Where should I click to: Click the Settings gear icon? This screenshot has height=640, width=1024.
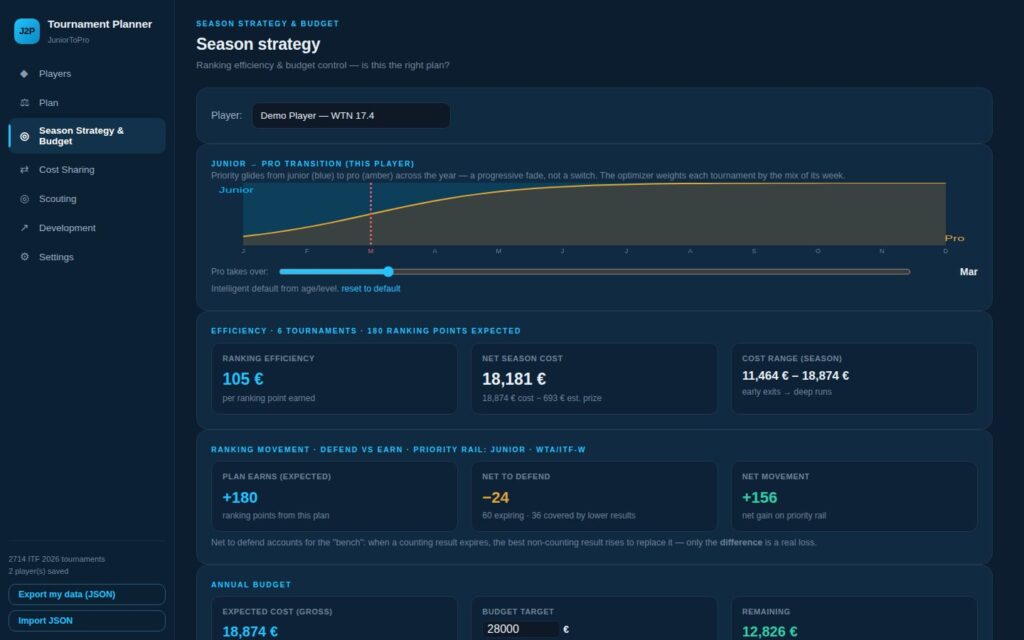pos(24,257)
